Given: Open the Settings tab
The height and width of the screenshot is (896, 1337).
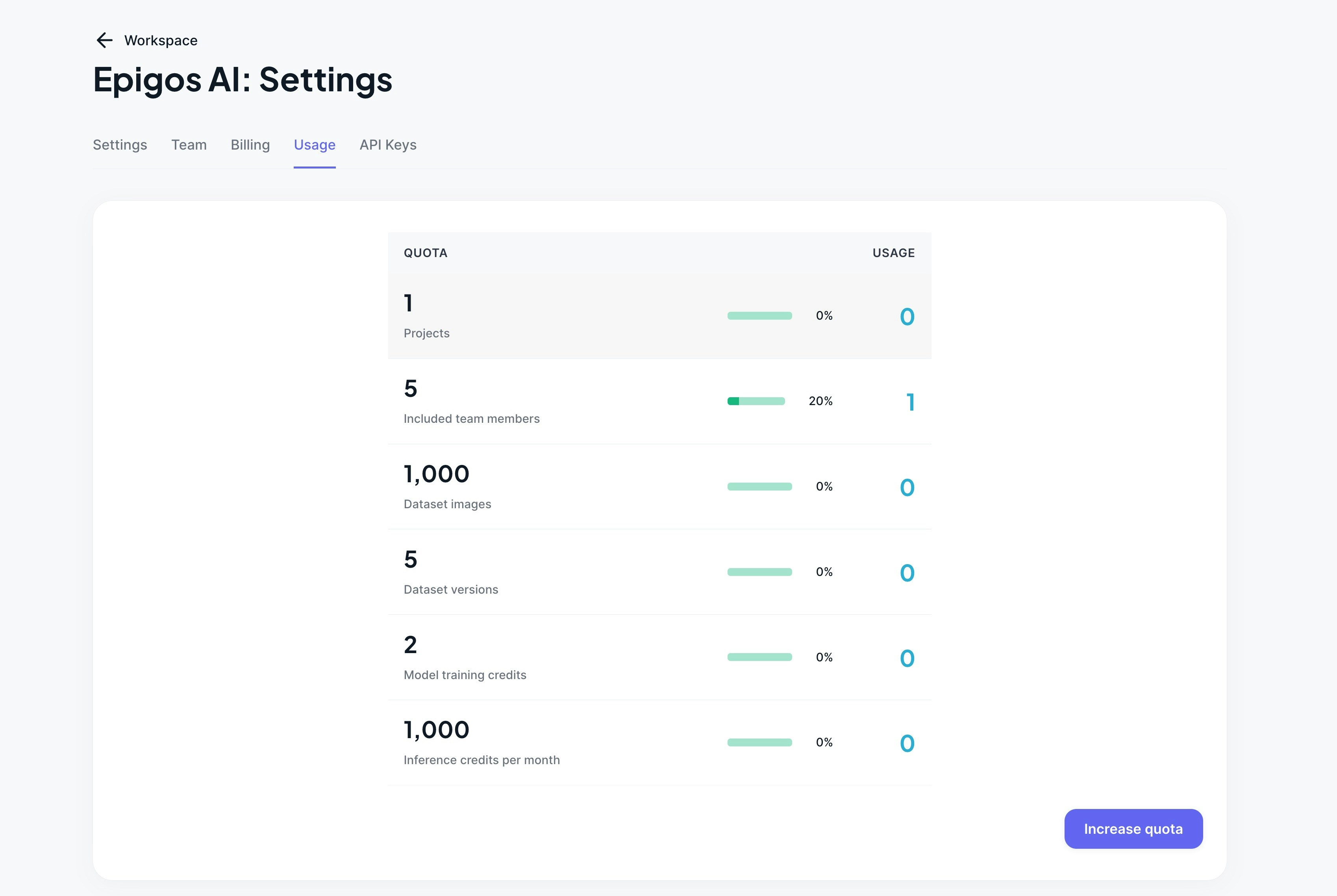Looking at the screenshot, I should point(120,144).
